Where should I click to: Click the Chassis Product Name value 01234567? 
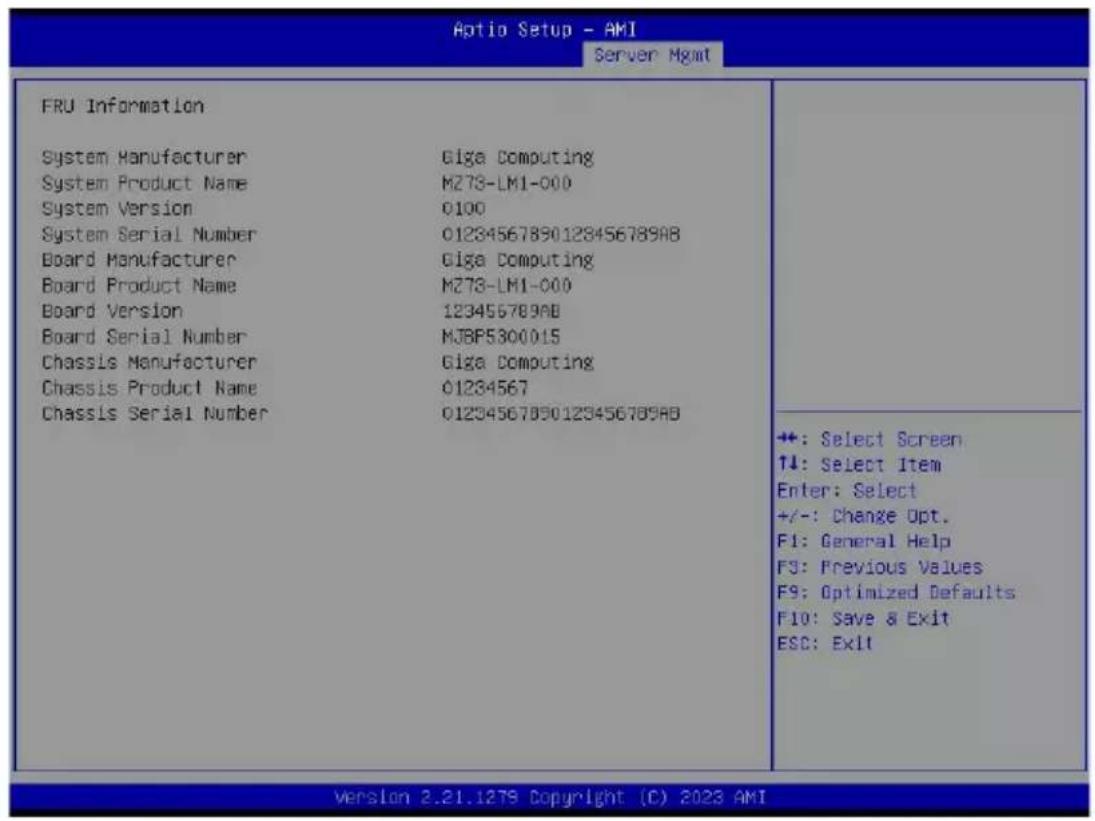[x=485, y=388]
